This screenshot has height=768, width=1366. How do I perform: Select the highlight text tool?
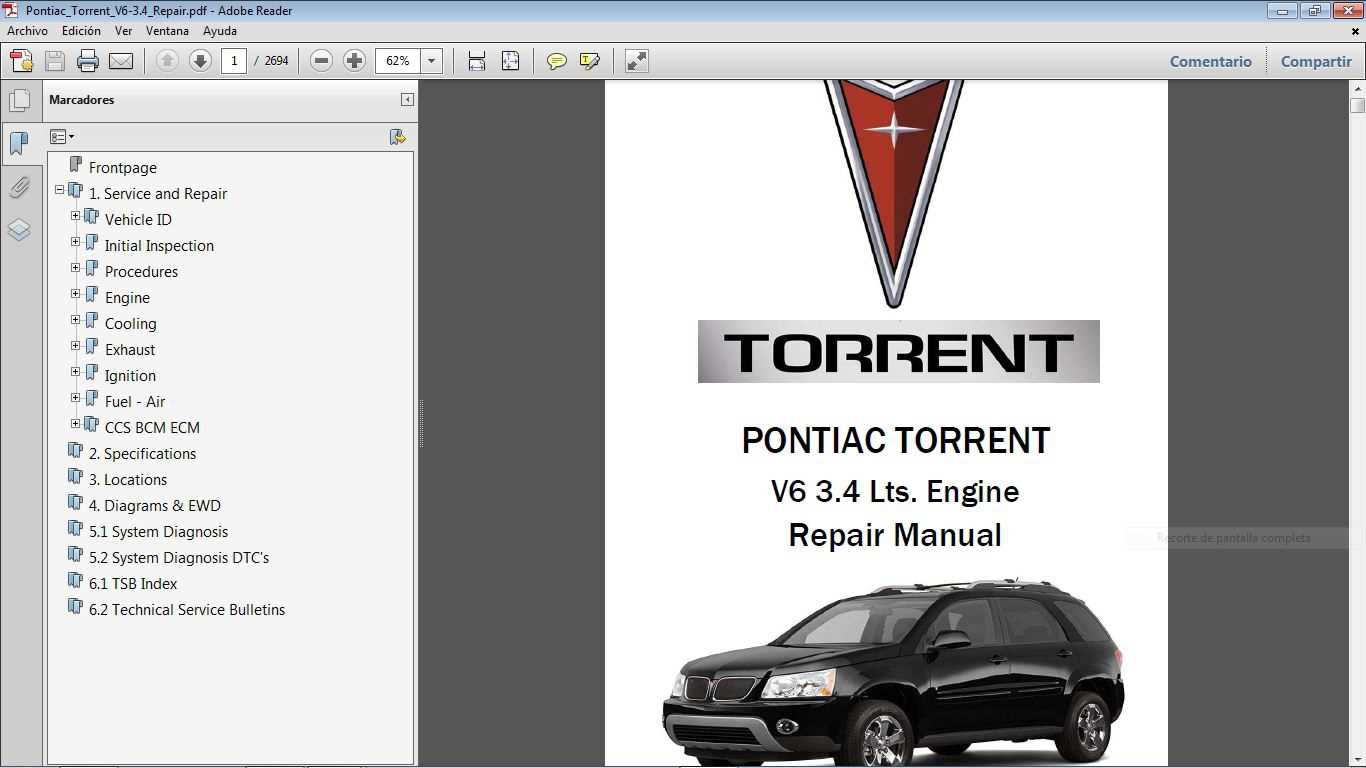click(590, 61)
